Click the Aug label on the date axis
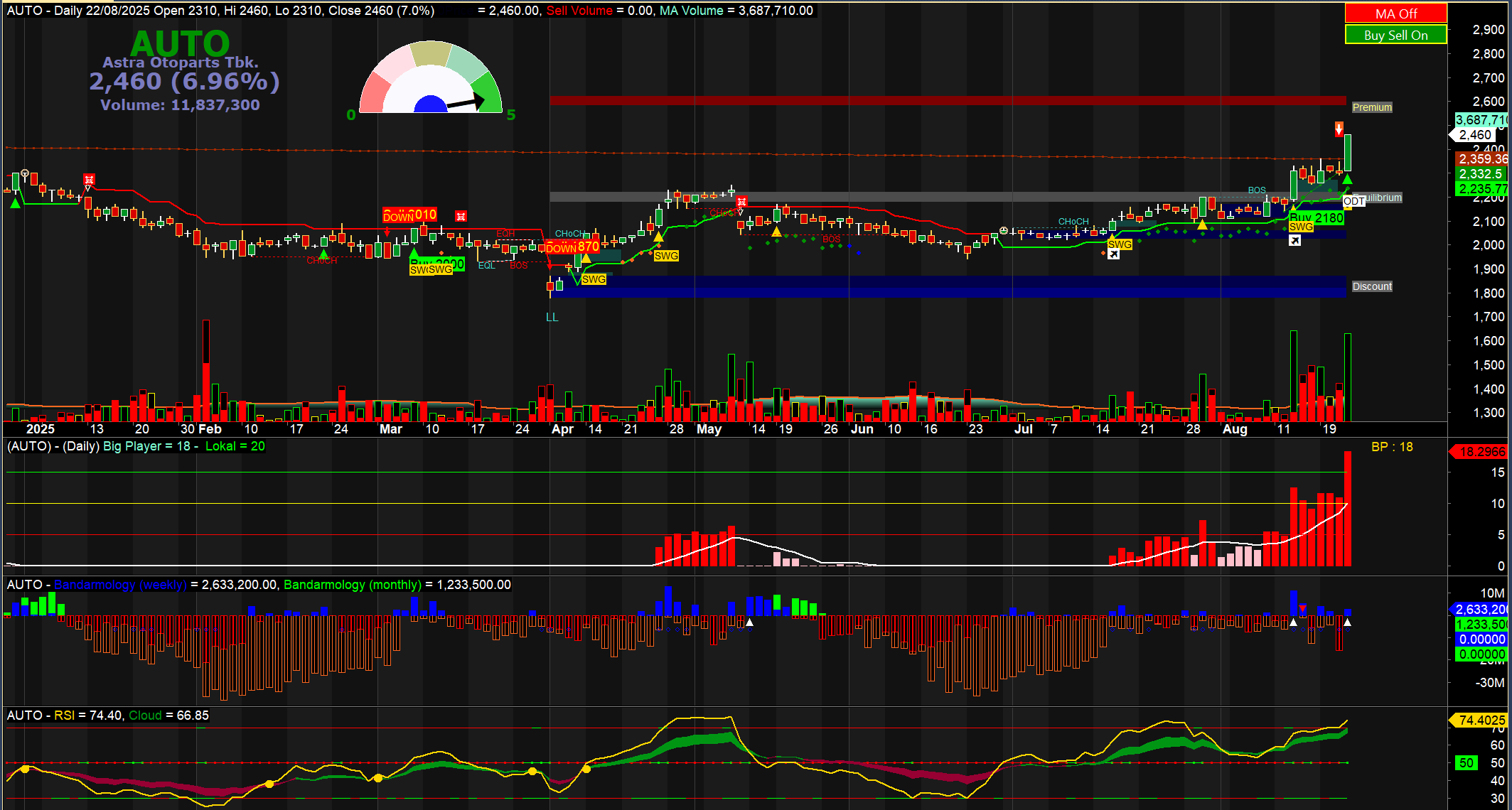Viewport: 1512px width, 810px height. click(x=1235, y=429)
